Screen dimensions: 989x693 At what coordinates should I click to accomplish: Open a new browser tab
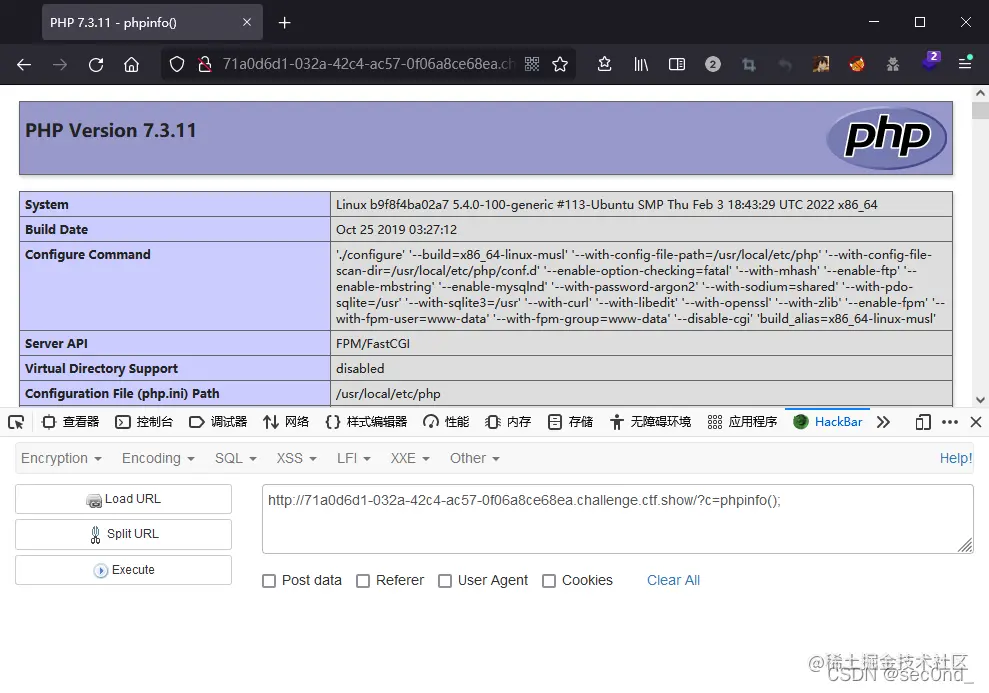[x=284, y=23]
